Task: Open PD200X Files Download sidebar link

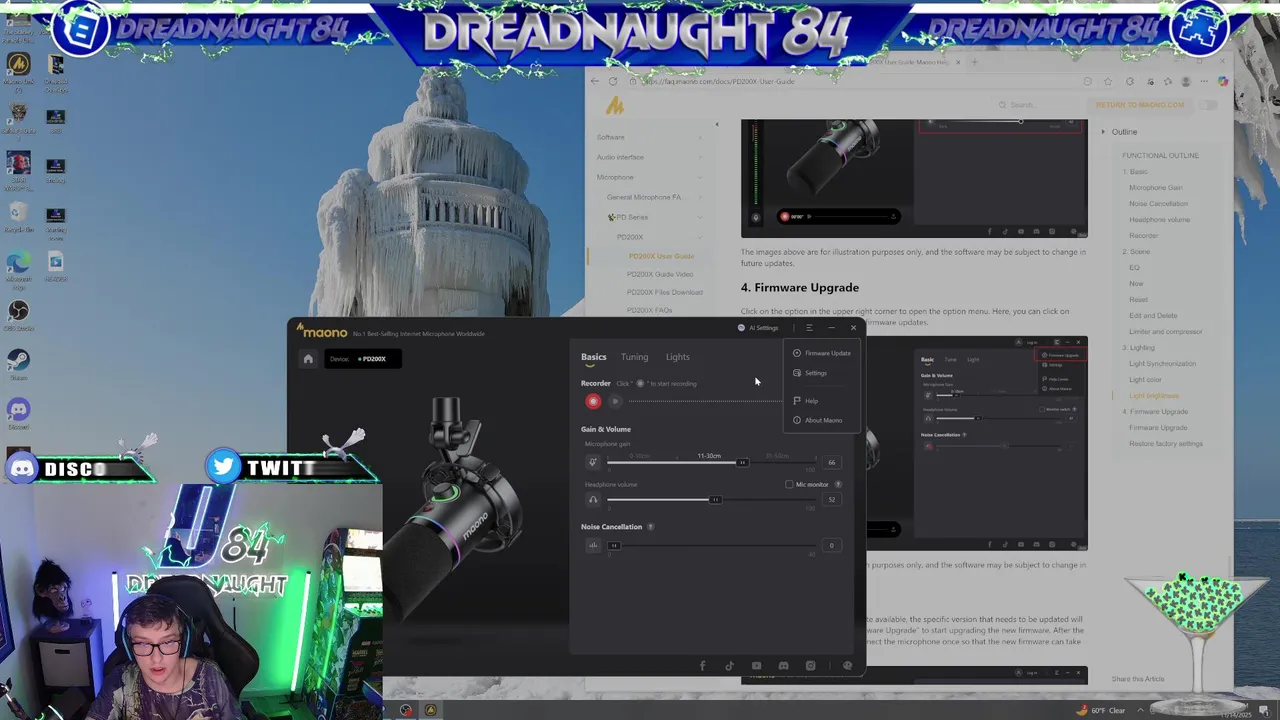Action: (x=665, y=292)
